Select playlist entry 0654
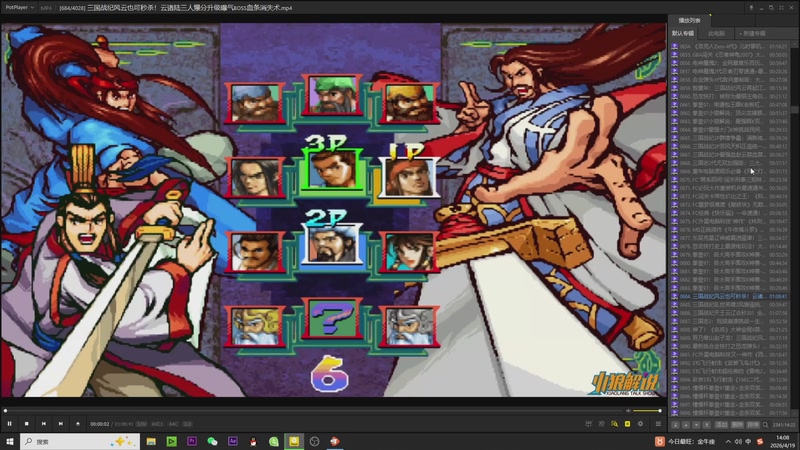This screenshot has width=800, height=450. 730,46
